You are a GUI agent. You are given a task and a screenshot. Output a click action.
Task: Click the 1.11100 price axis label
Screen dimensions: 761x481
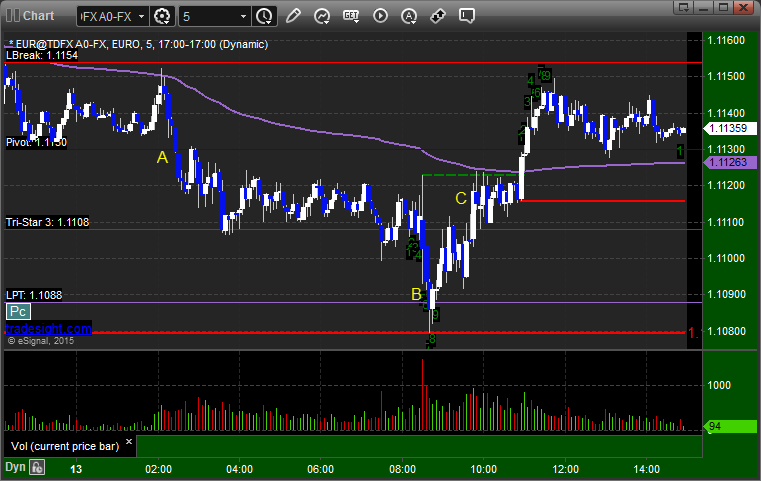(x=726, y=222)
